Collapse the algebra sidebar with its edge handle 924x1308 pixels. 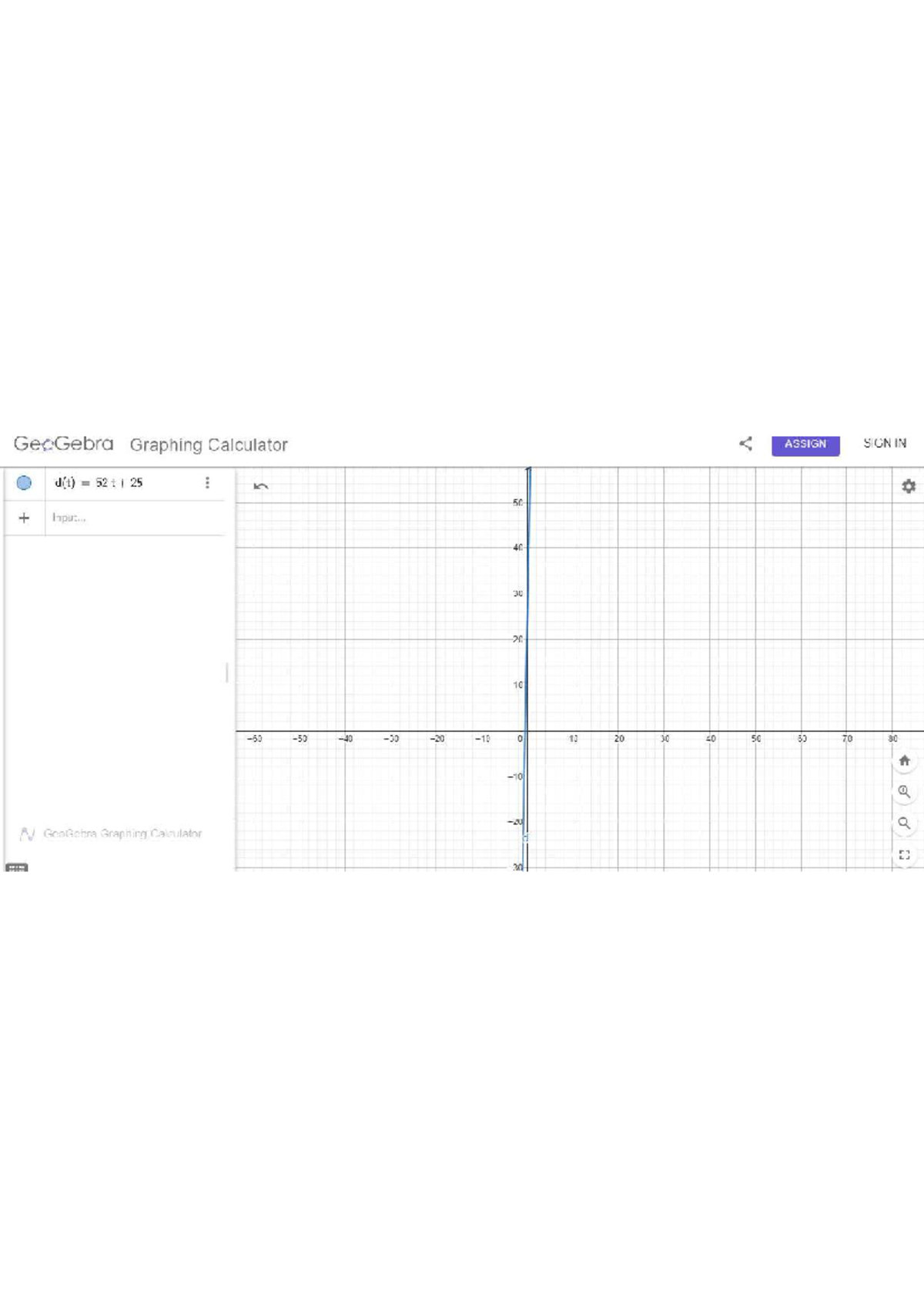[x=227, y=671]
